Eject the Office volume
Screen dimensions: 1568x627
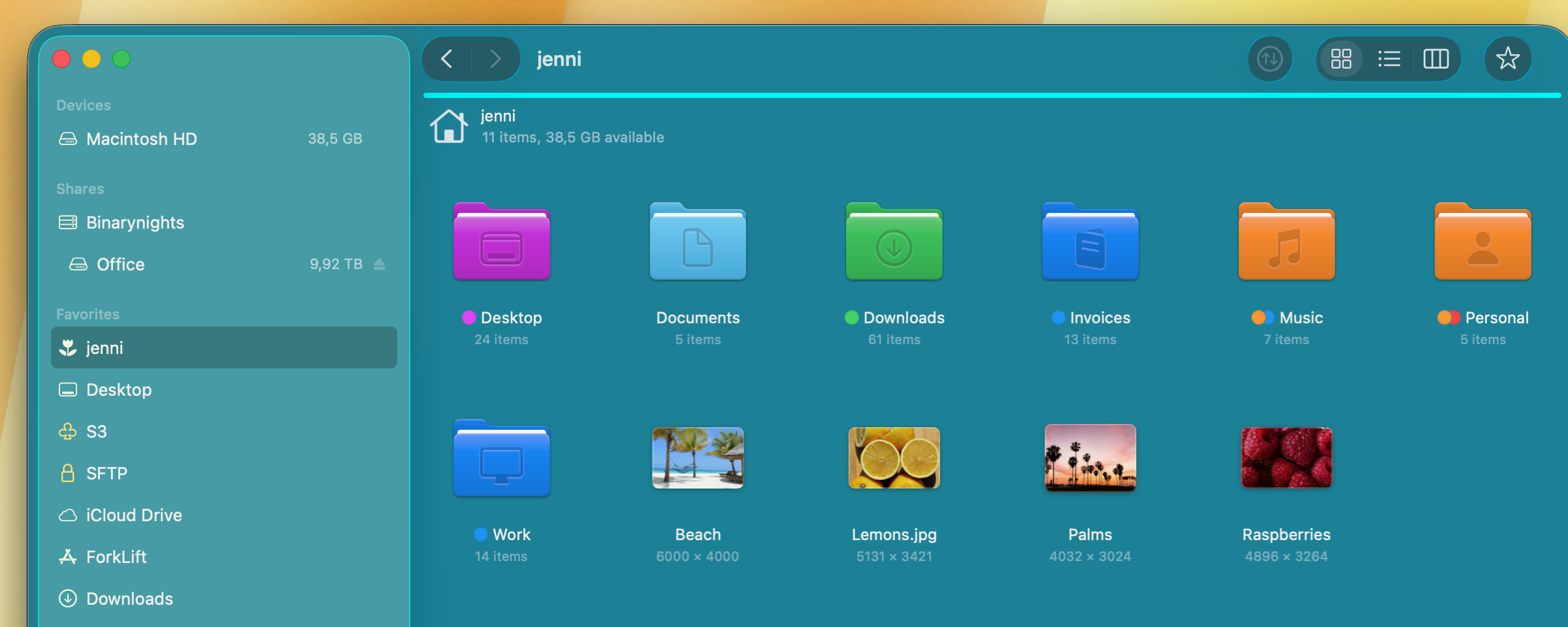tap(380, 264)
